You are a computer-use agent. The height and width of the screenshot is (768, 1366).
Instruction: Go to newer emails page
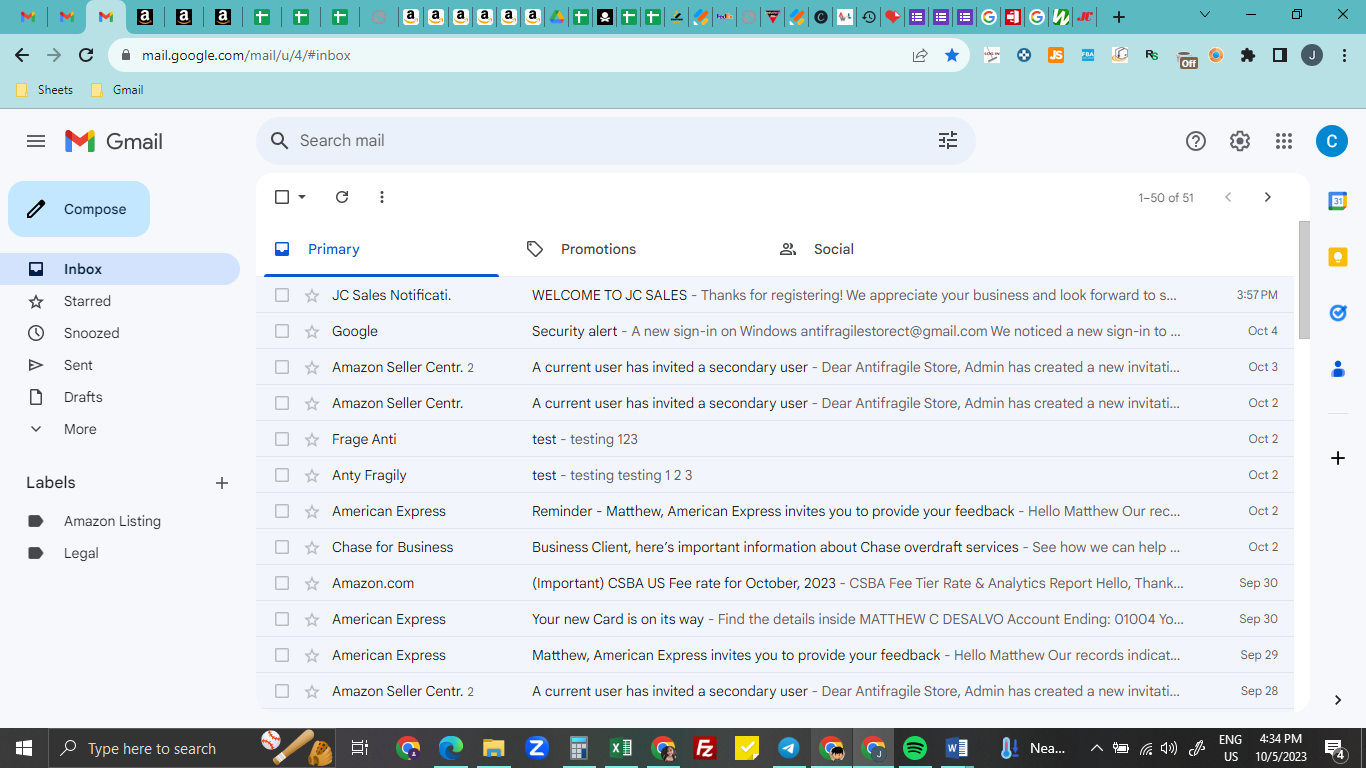tap(1228, 197)
